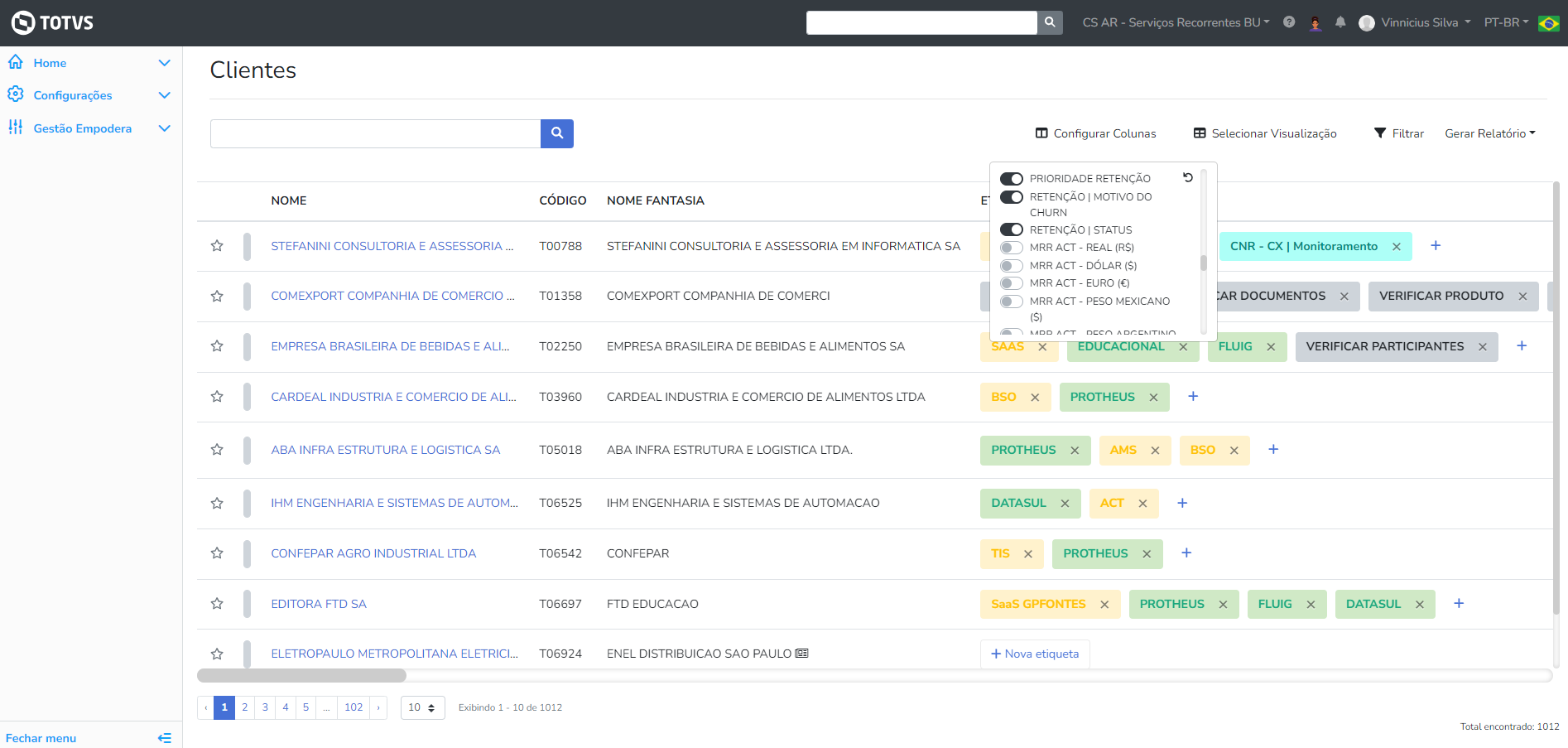Disable RETENÇÃO | MOTIVO DO CHURN toggle
This screenshot has height=748, width=1568.
coord(1012,197)
